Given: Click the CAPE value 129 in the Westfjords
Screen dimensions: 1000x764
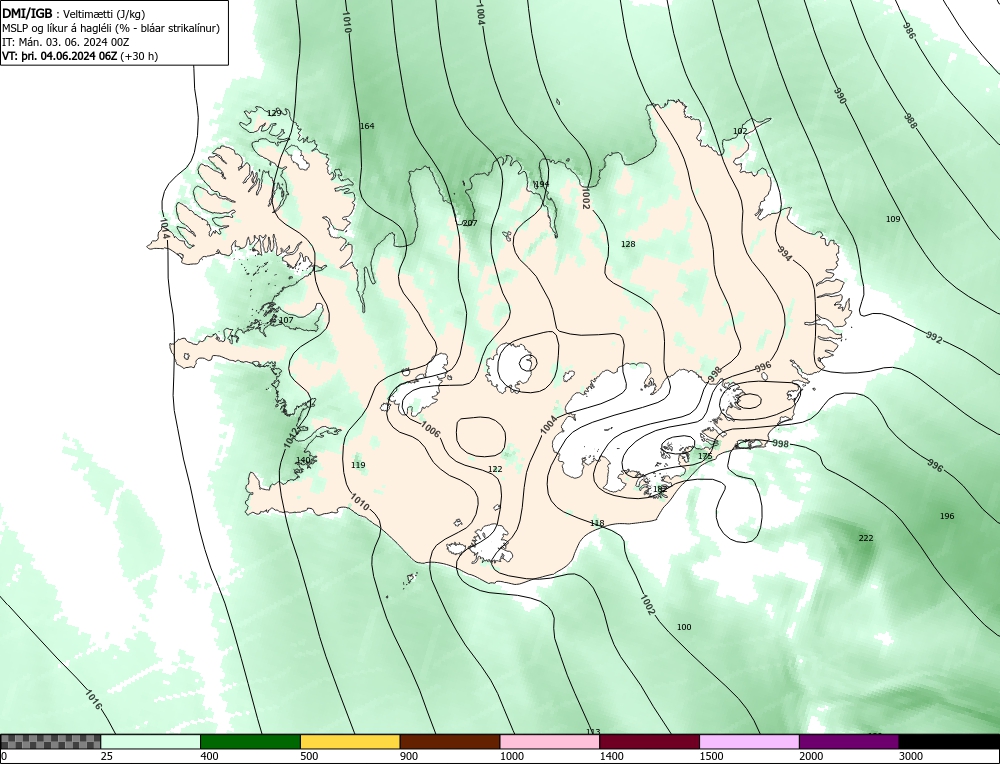Looking at the screenshot, I should click(x=274, y=113).
